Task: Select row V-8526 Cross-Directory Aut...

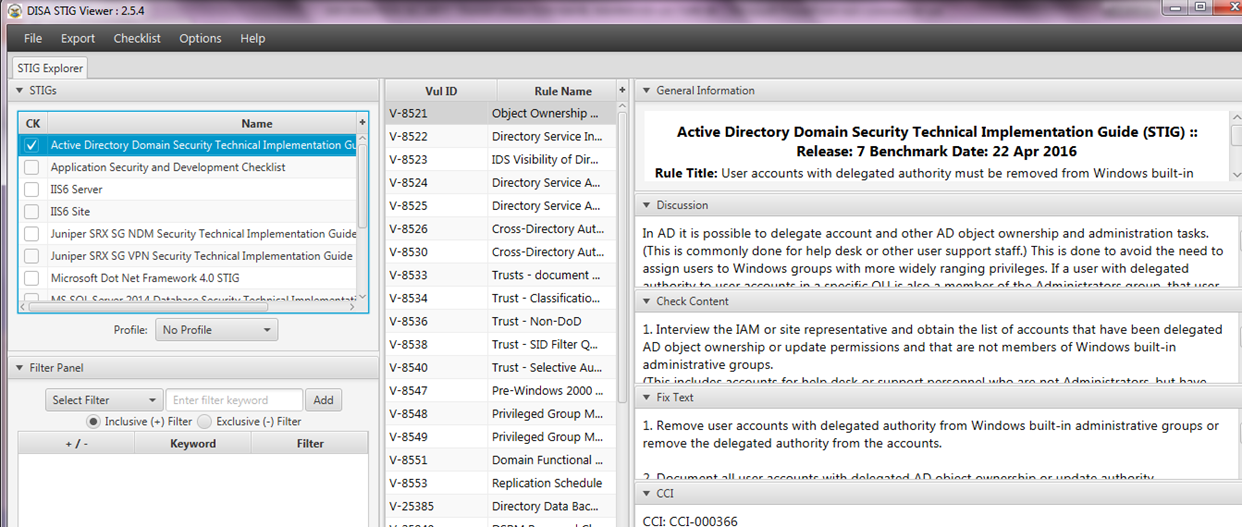Action: click(x=501, y=228)
